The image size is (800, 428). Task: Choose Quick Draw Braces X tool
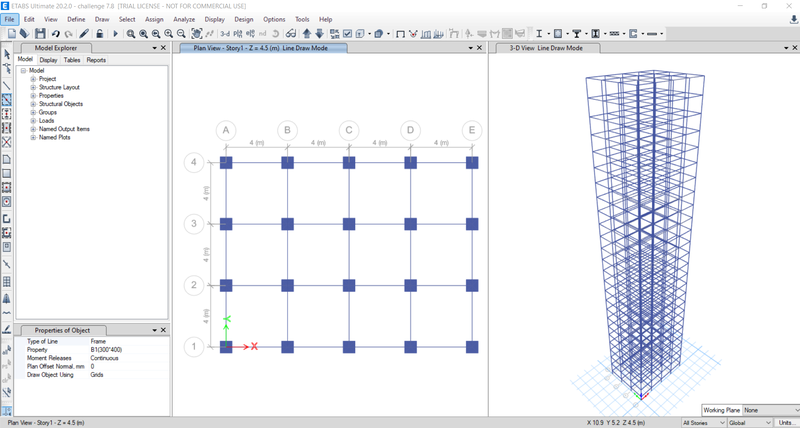(7, 142)
